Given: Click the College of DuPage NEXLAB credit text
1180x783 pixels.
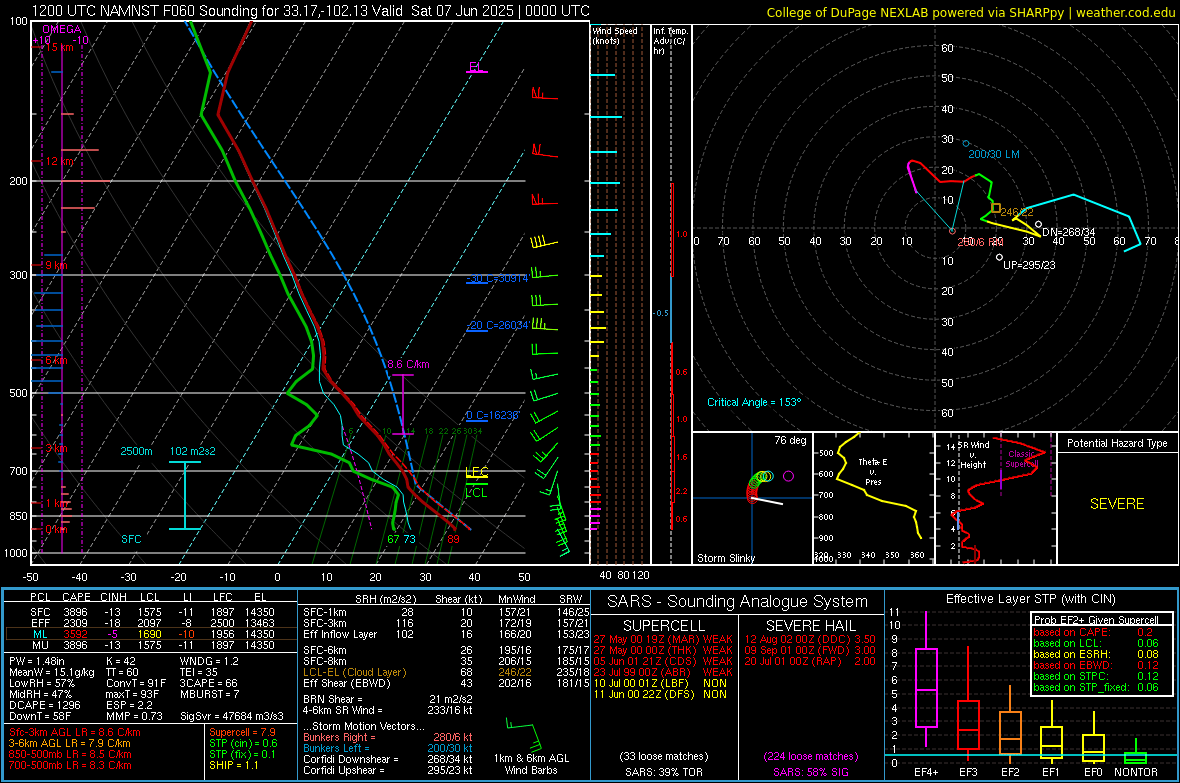Looking at the screenshot, I should [971, 12].
